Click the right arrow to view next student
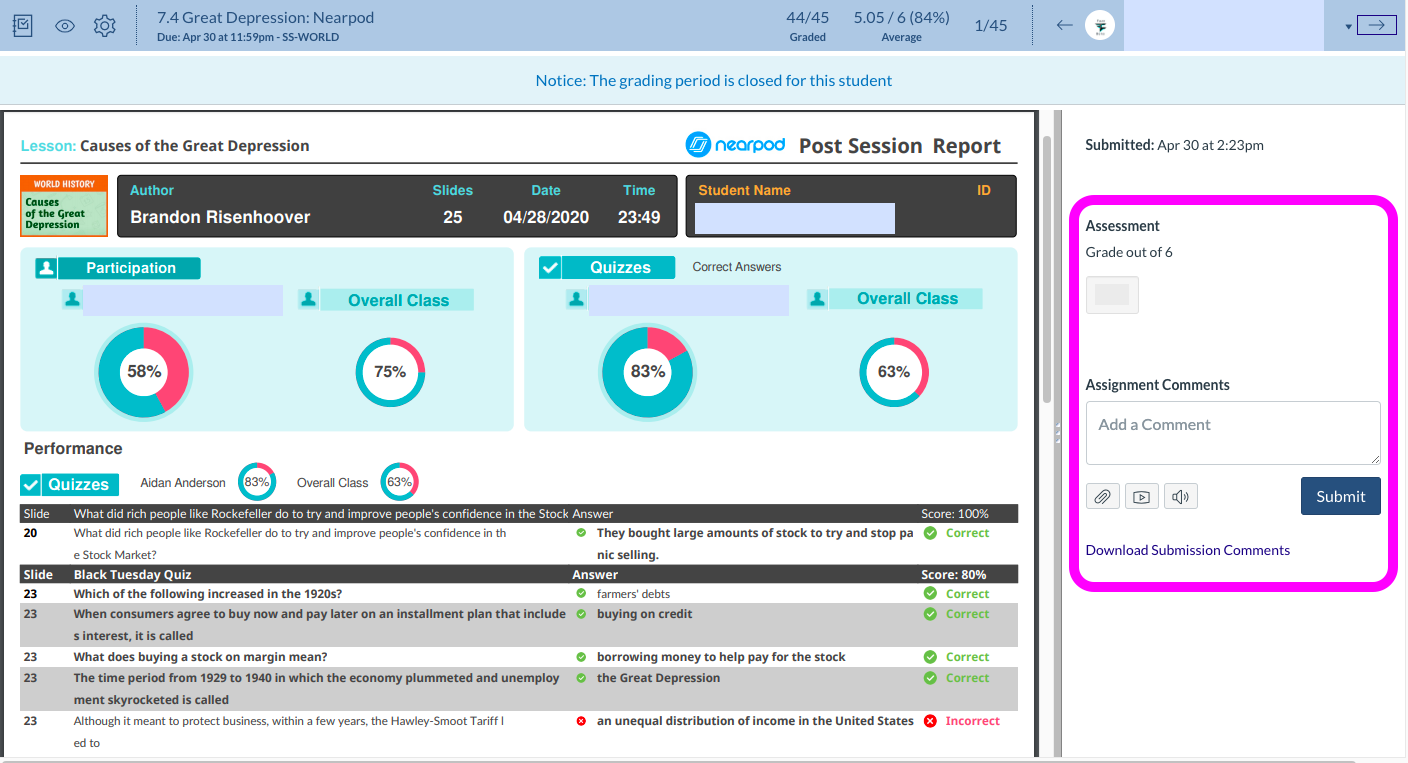The height and width of the screenshot is (763, 1408). coord(1378,24)
